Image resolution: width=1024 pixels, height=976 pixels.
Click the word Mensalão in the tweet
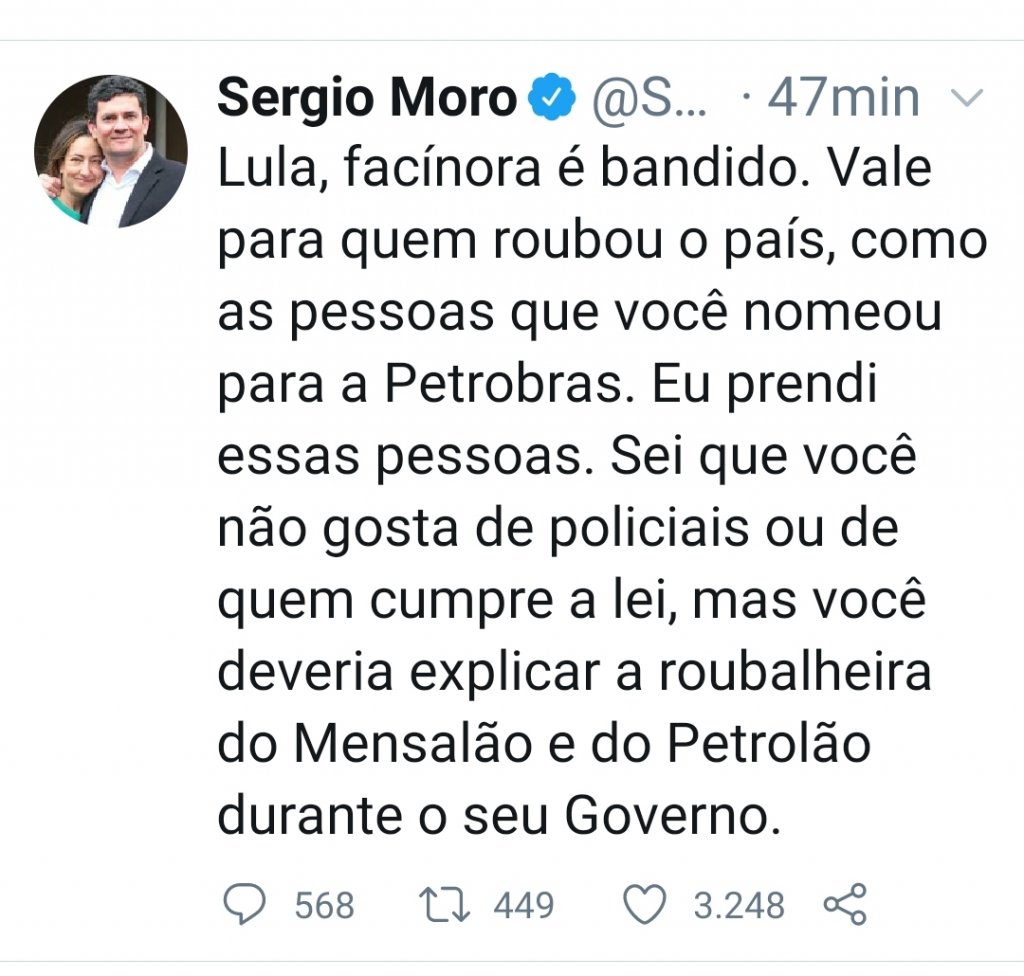[413, 744]
